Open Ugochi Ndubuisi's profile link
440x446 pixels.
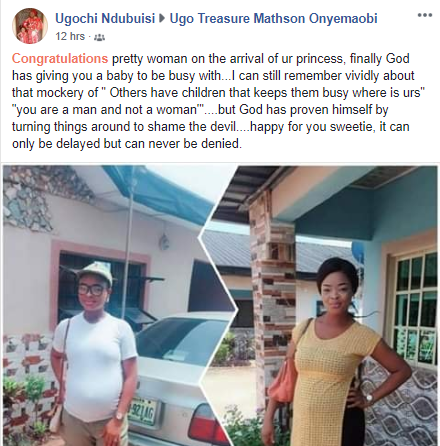(x=105, y=18)
